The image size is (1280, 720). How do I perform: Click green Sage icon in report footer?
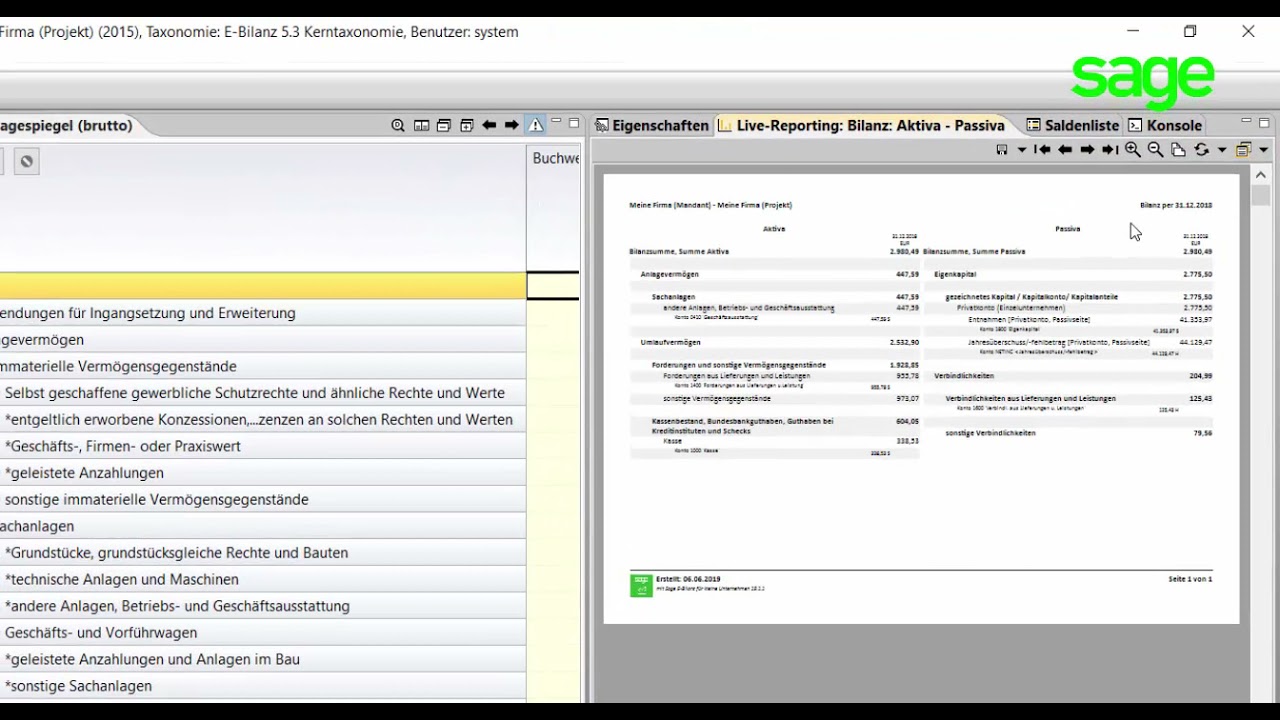(641, 586)
